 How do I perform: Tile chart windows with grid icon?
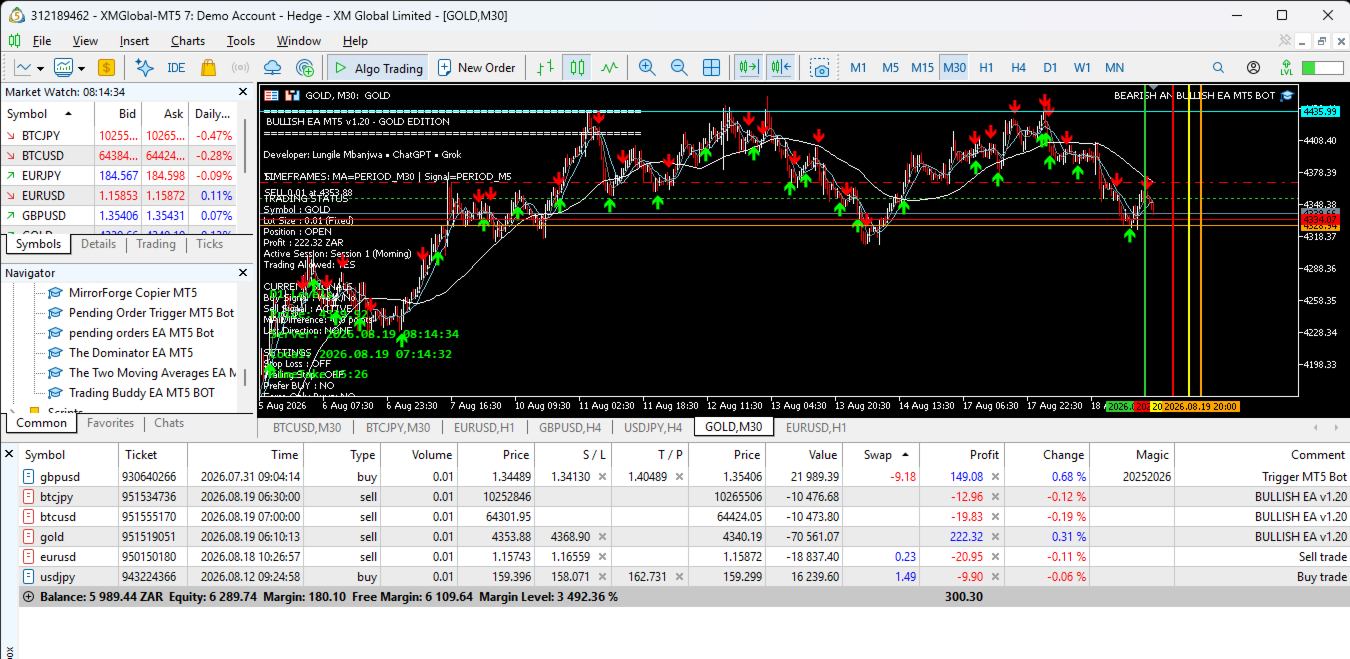pyautogui.click(x=712, y=68)
